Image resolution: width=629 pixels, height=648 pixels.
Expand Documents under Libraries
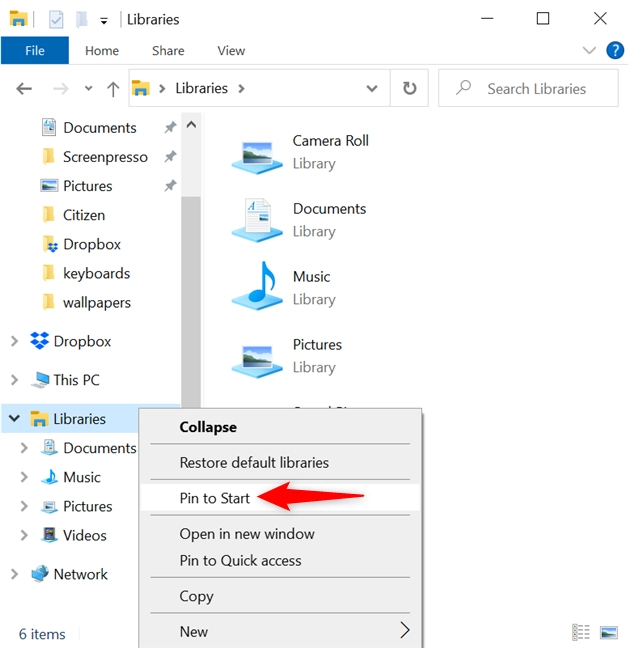tap(24, 448)
